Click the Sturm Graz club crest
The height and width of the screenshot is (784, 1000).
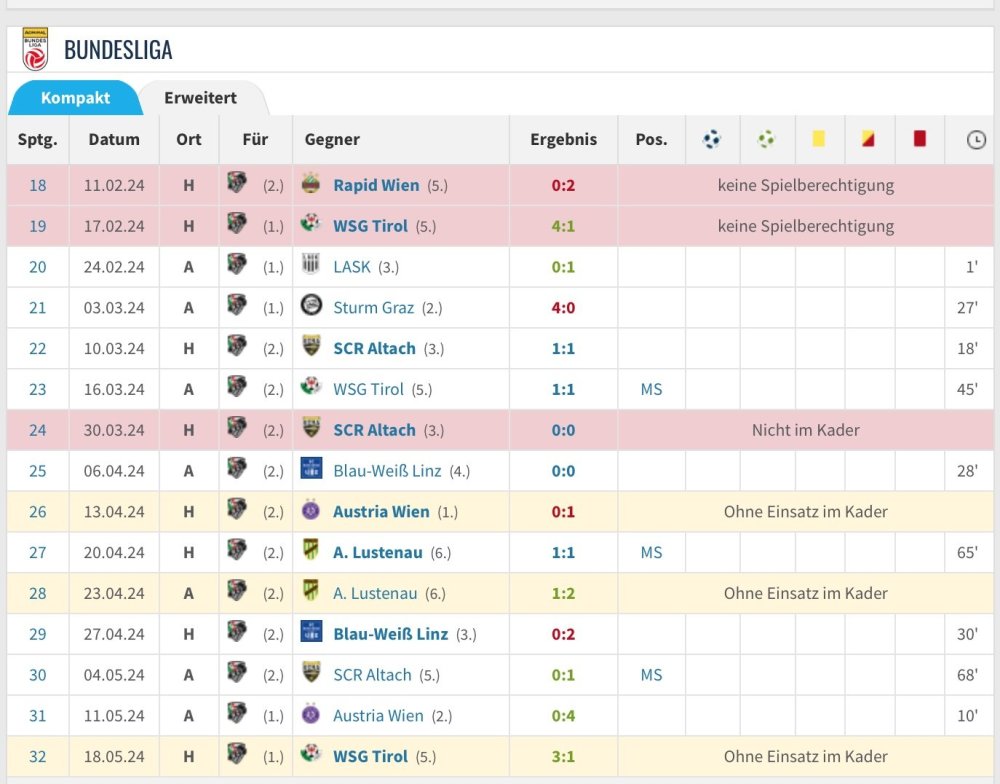311,307
